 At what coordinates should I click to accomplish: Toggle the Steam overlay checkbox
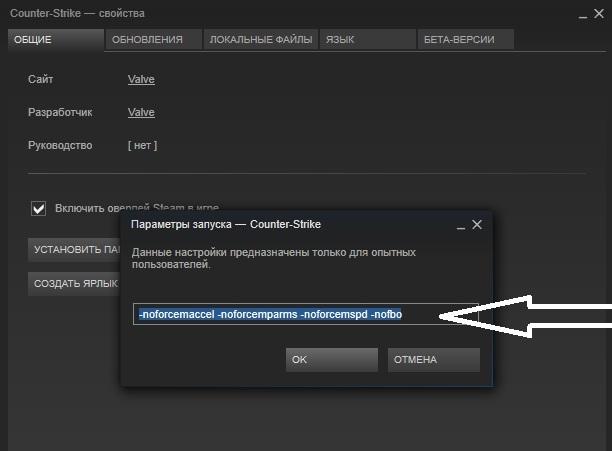coord(38,208)
